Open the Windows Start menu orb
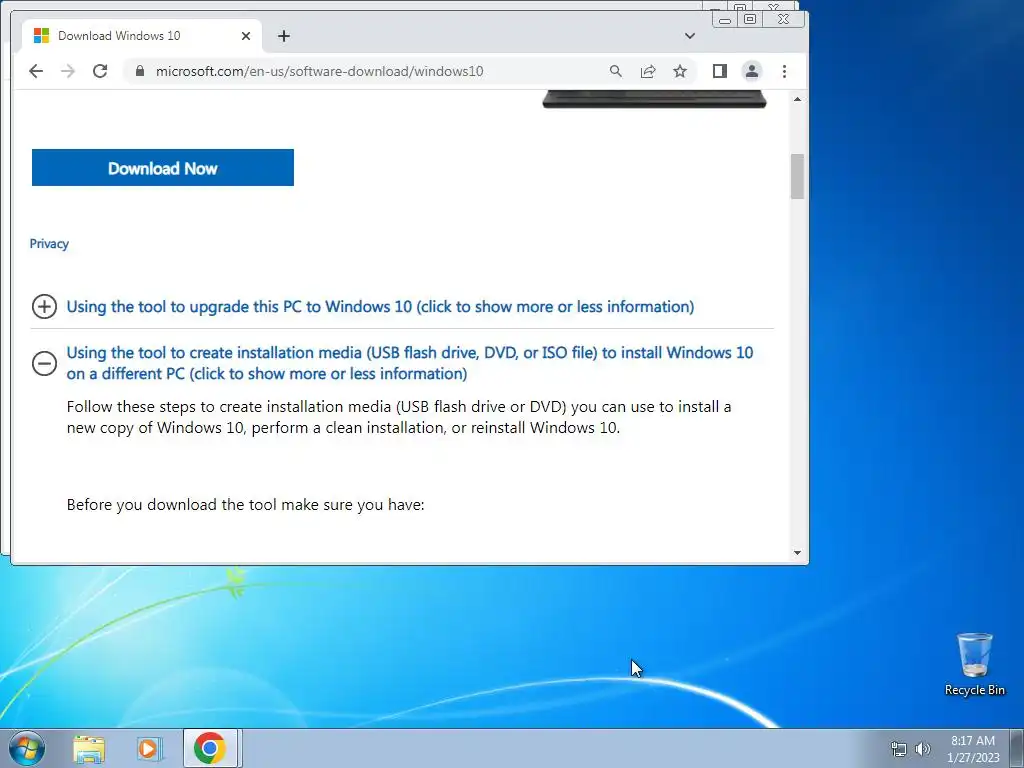The height and width of the screenshot is (768, 1024). pyautogui.click(x=27, y=748)
